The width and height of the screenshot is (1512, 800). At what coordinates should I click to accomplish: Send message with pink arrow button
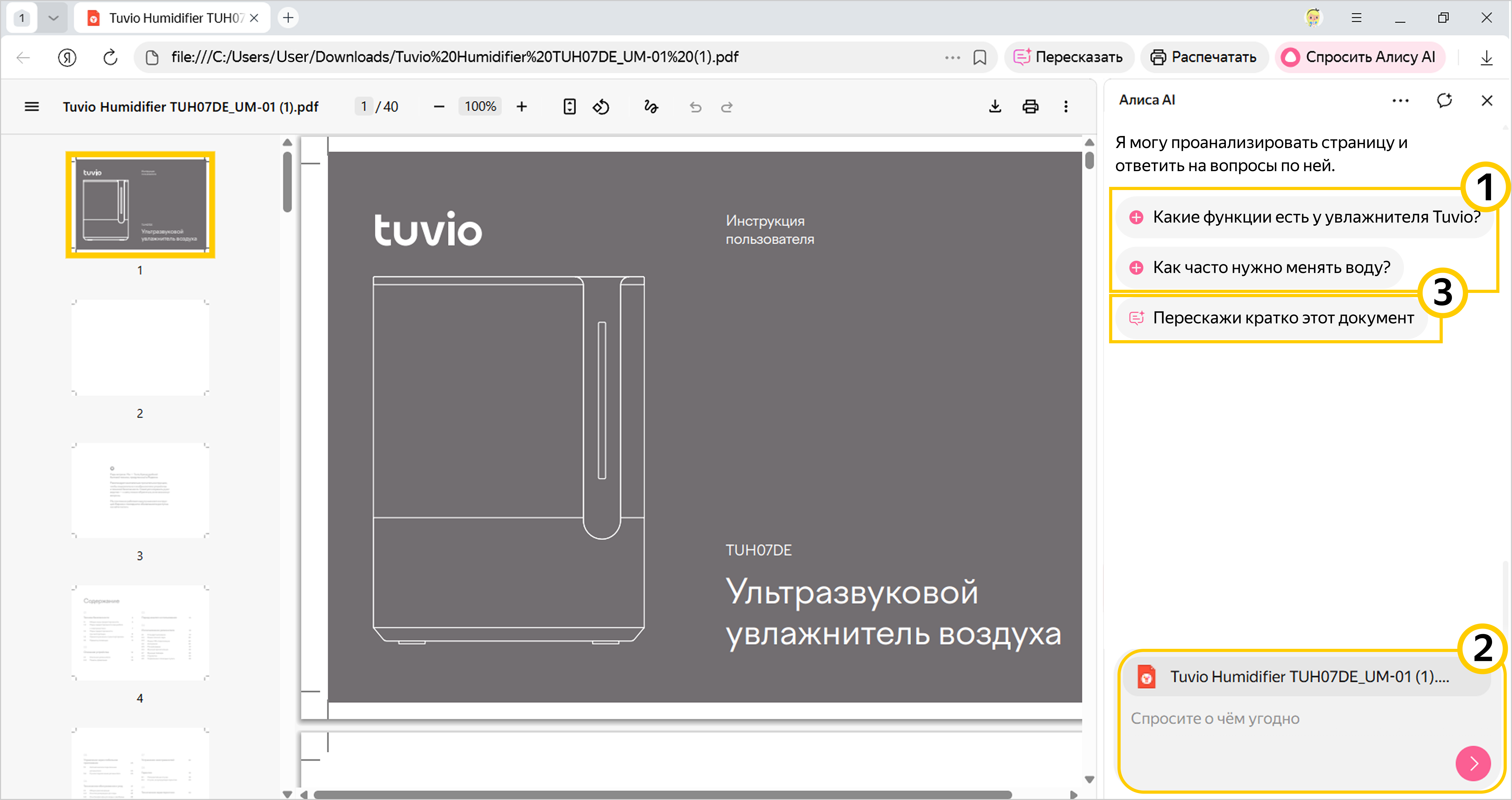[x=1473, y=763]
